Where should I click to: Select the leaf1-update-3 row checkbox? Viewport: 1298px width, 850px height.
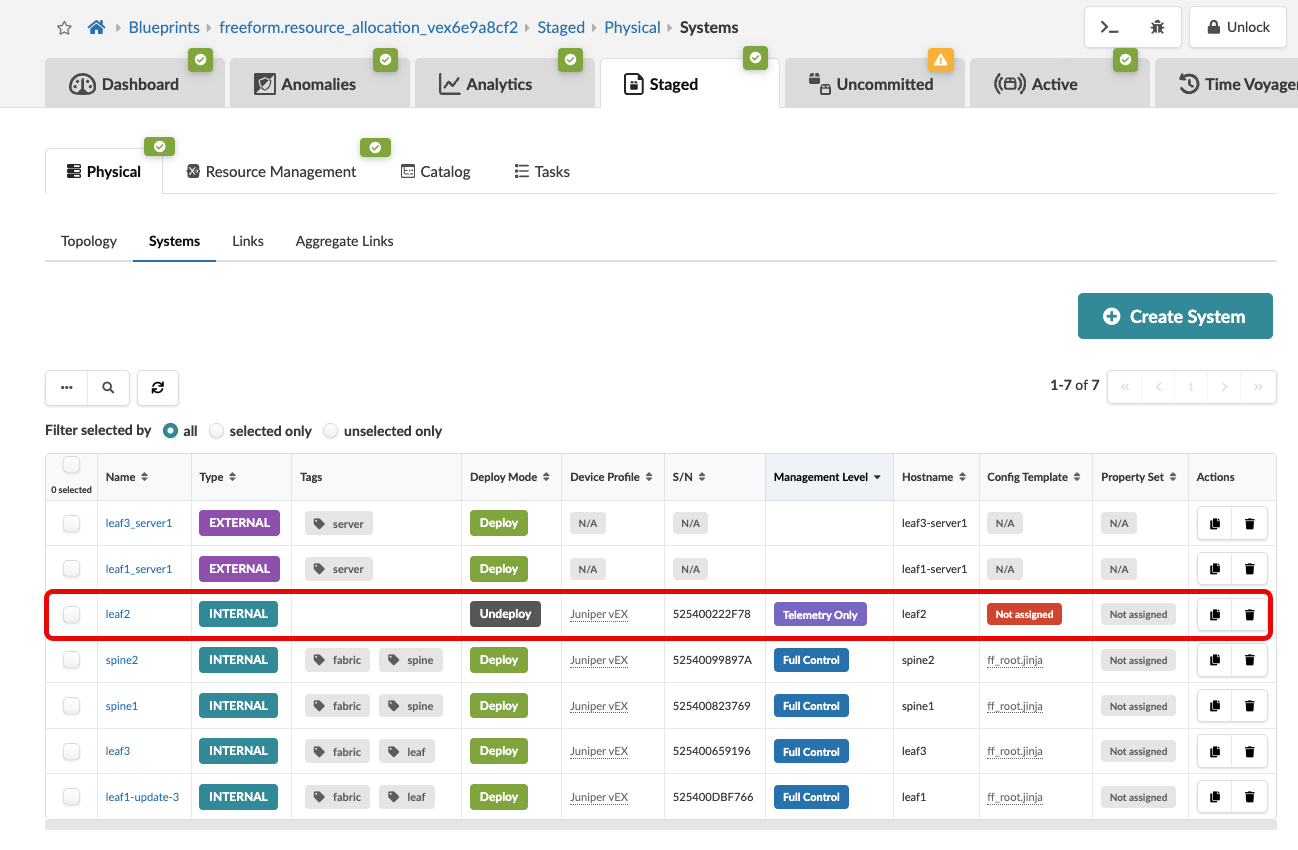tap(71, 797)
